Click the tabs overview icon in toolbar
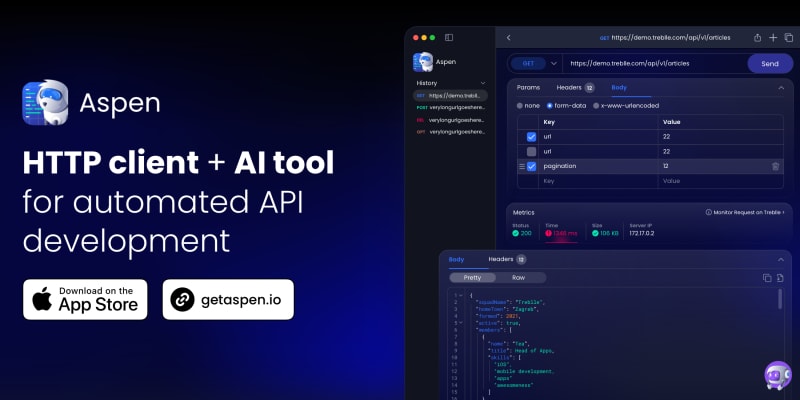Screen dimensions: 800x400 [789, 38]
